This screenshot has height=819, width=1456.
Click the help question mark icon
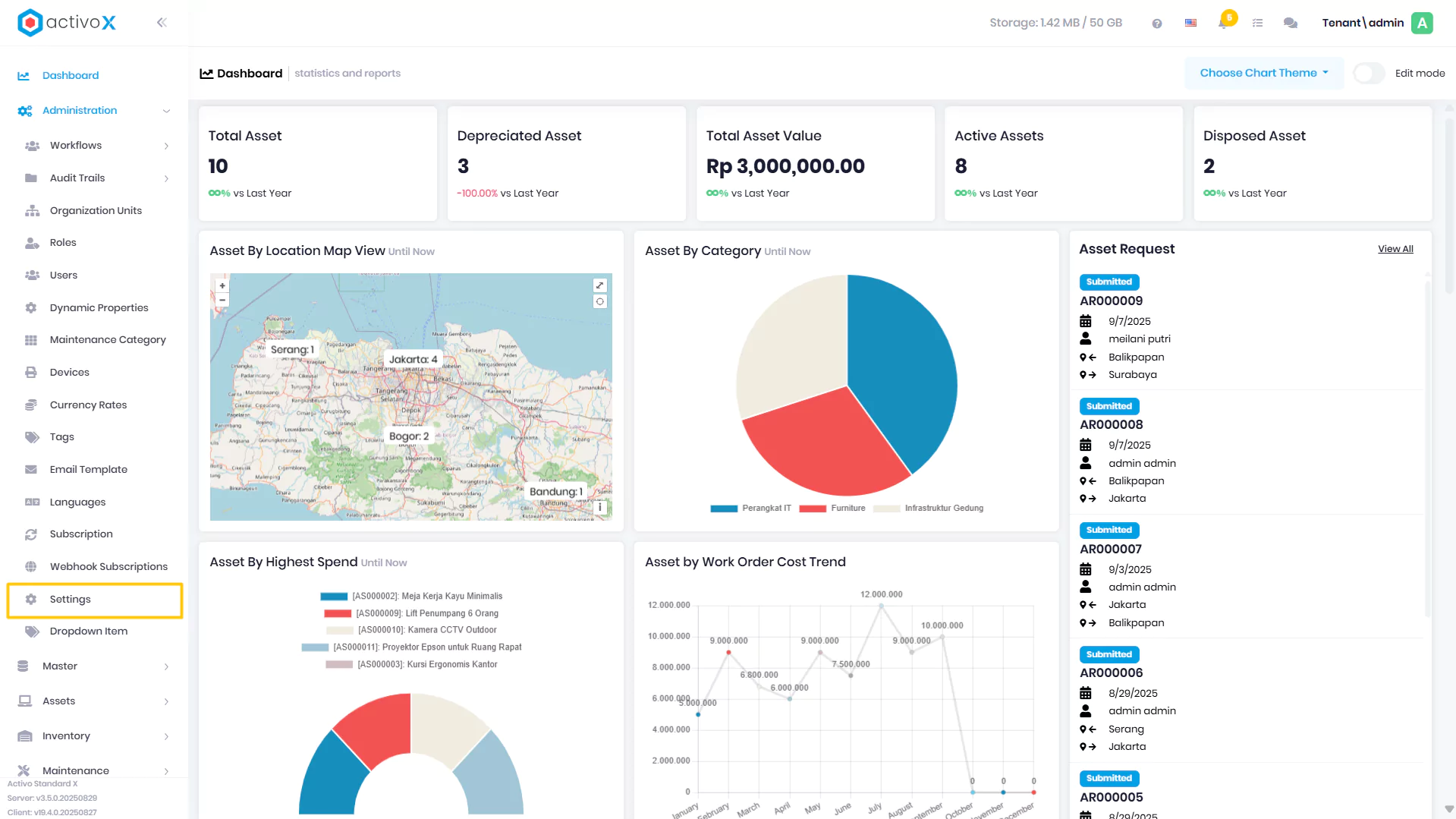pos(1156,24)
